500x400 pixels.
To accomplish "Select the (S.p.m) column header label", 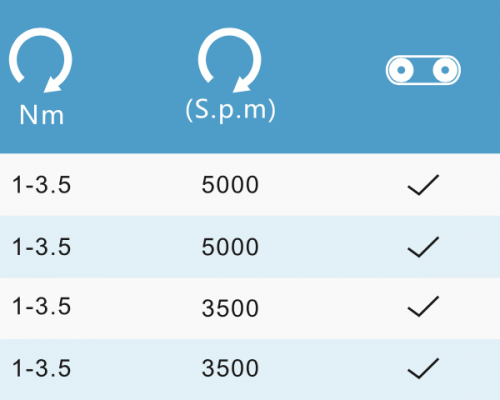I will pos(230,110).
